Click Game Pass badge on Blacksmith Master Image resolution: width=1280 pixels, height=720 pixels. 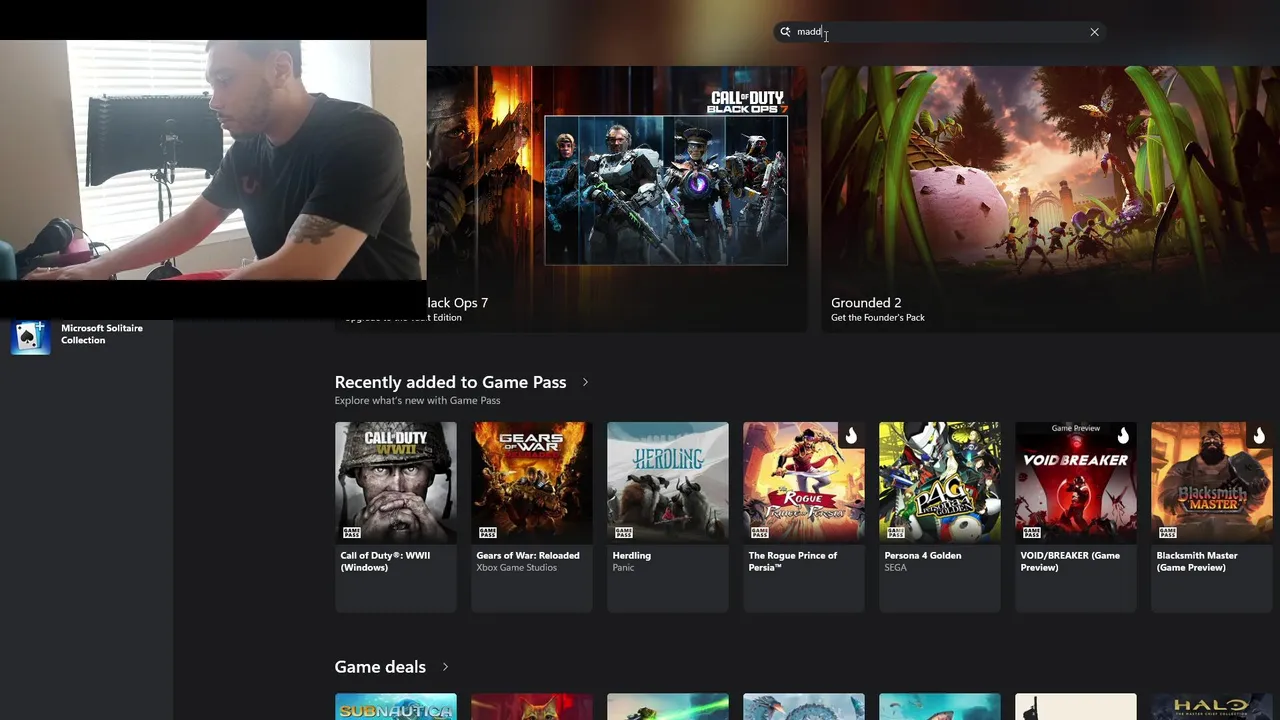coord(1167,533)
